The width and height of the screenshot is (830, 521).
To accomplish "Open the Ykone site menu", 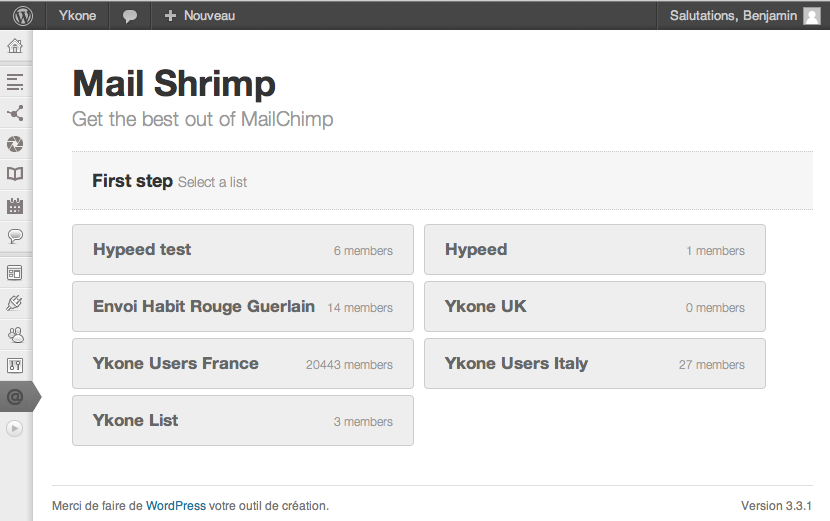I will pos(77,15).
